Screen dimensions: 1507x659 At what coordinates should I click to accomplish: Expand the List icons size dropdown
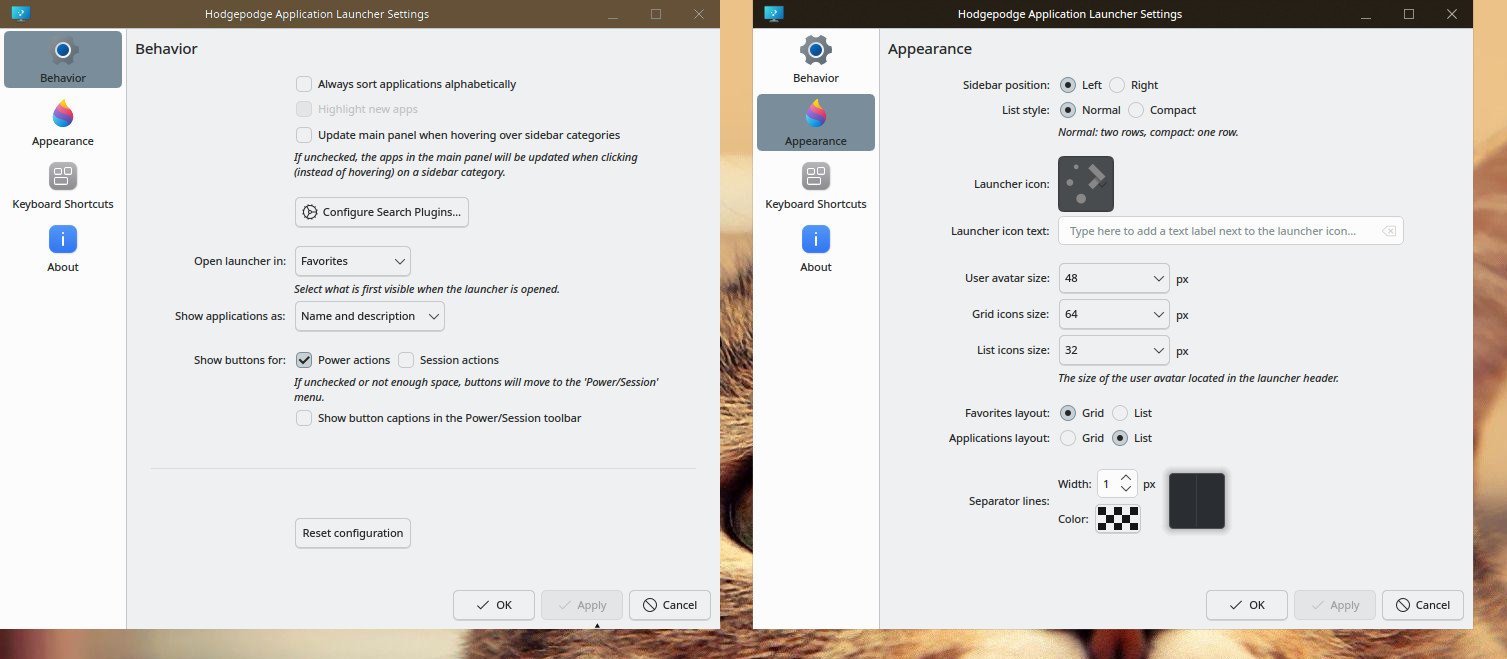coord(1114,350)
